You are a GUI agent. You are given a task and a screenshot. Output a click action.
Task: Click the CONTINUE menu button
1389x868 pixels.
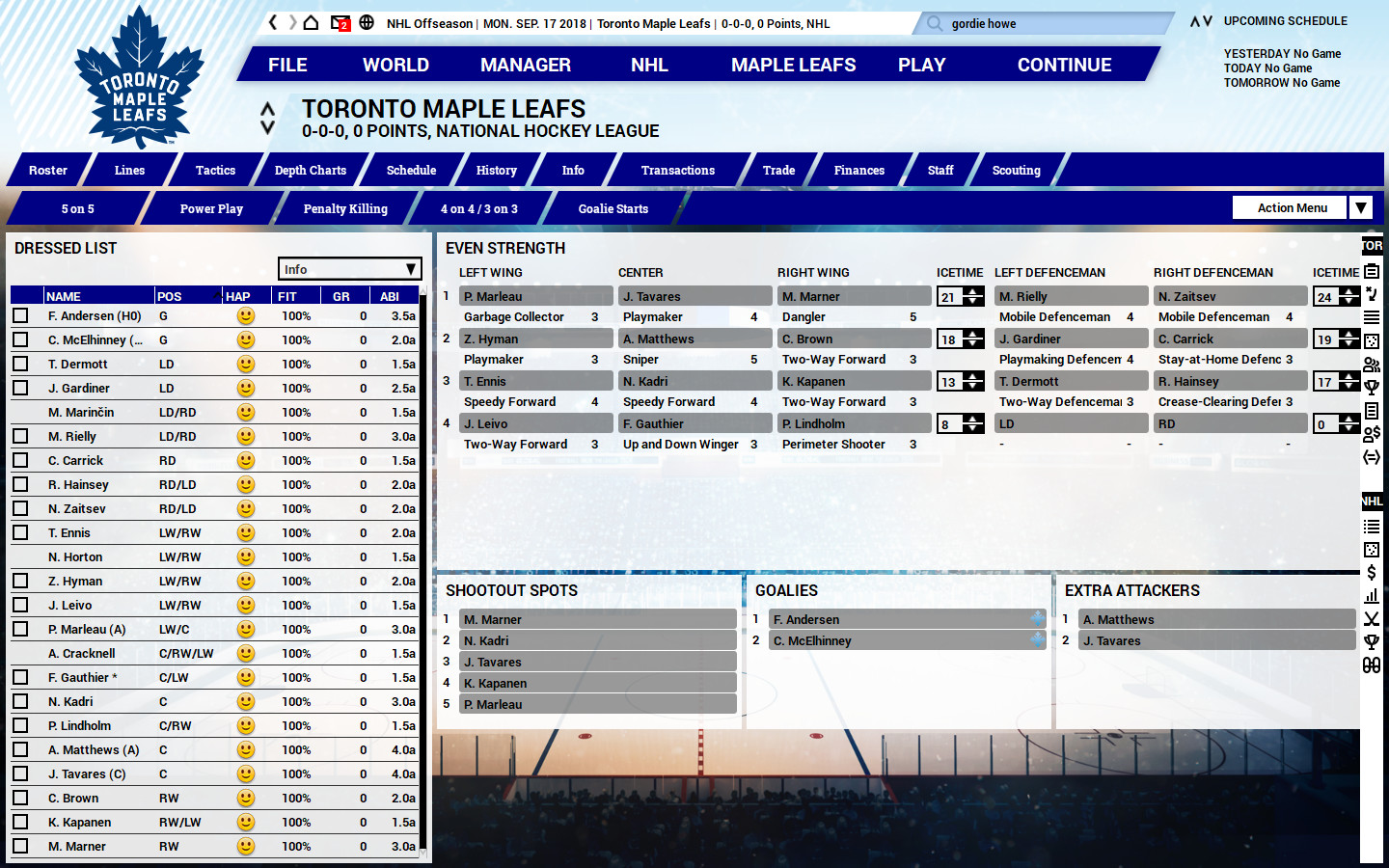(1064, 65)
